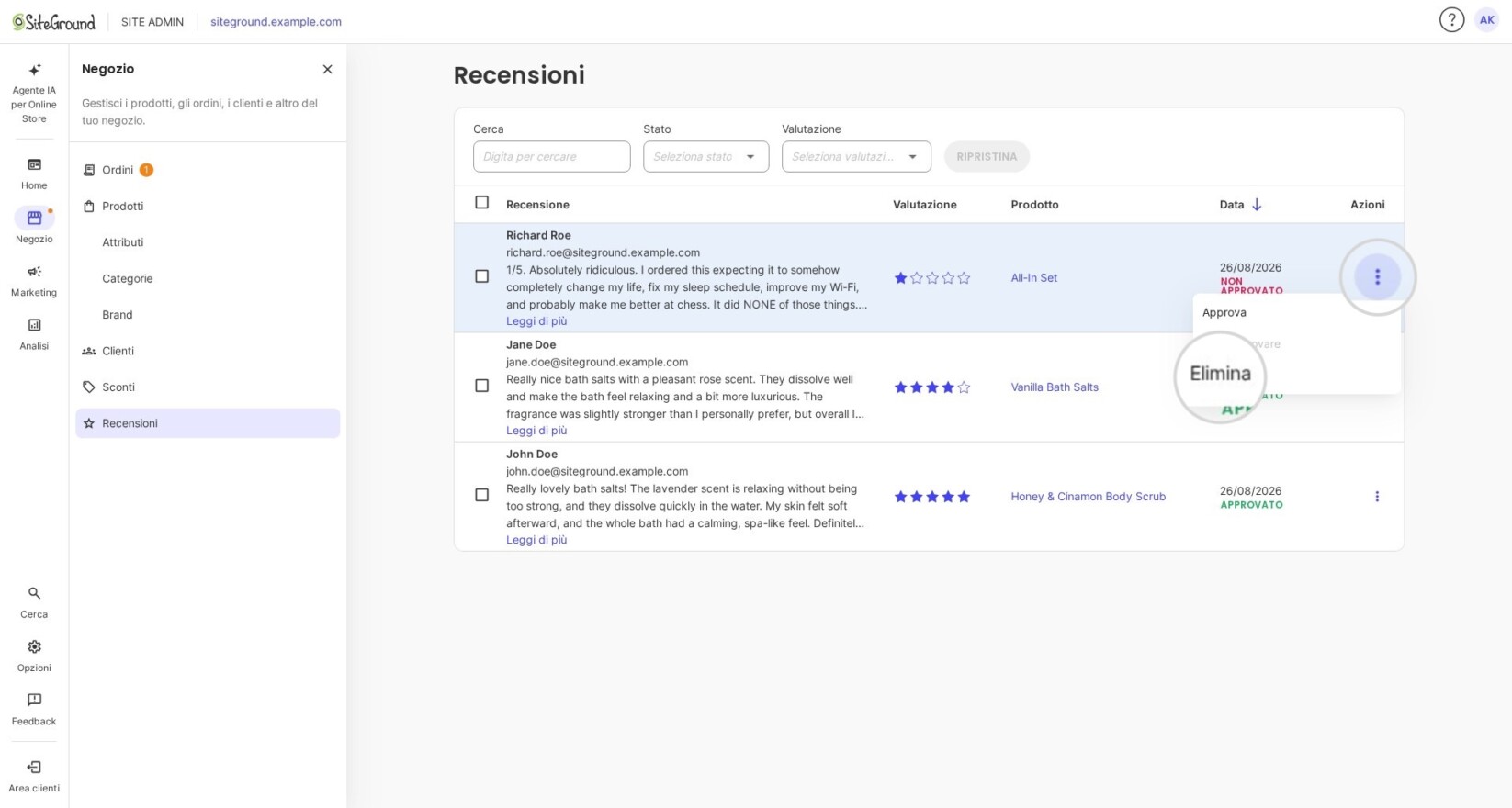Viewport: 1512px width, 808px height.
Task: Click the one-star rating of Richard Roe
Action: pos(931,277)
